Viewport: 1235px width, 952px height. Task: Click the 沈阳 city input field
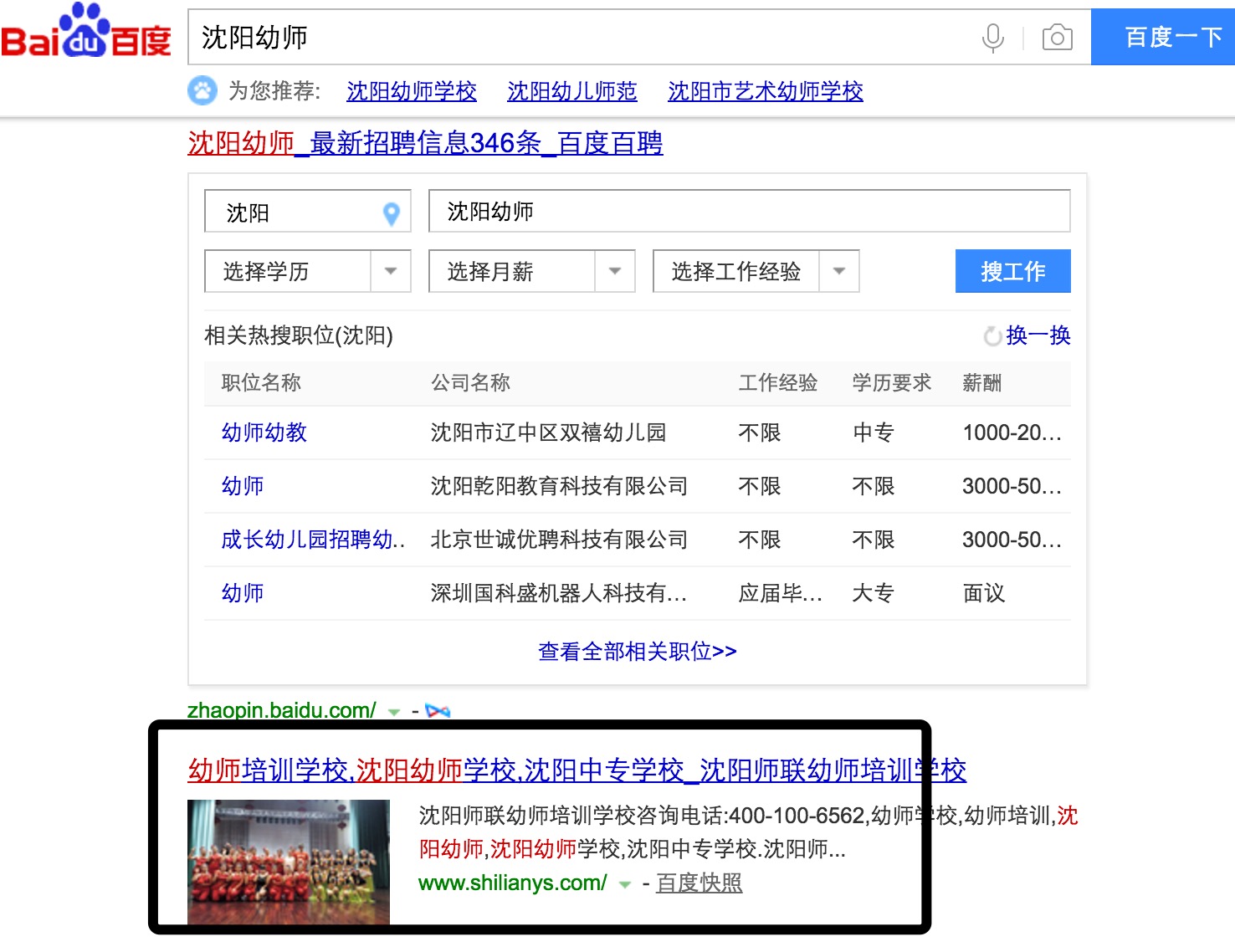tap(307, 211)
